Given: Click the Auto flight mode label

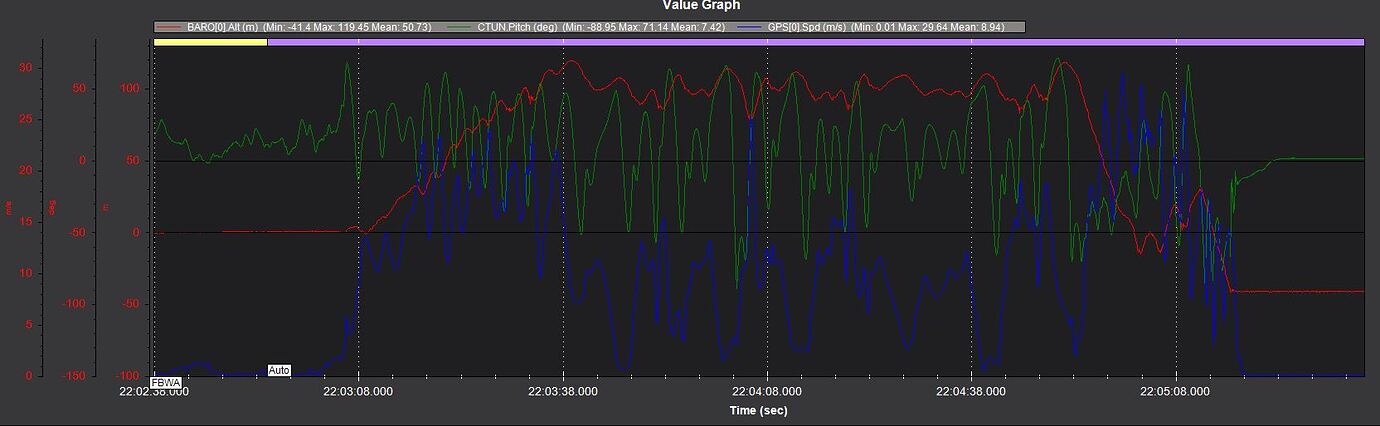Looking at the screenshot, I should click(x=279, y=370).
